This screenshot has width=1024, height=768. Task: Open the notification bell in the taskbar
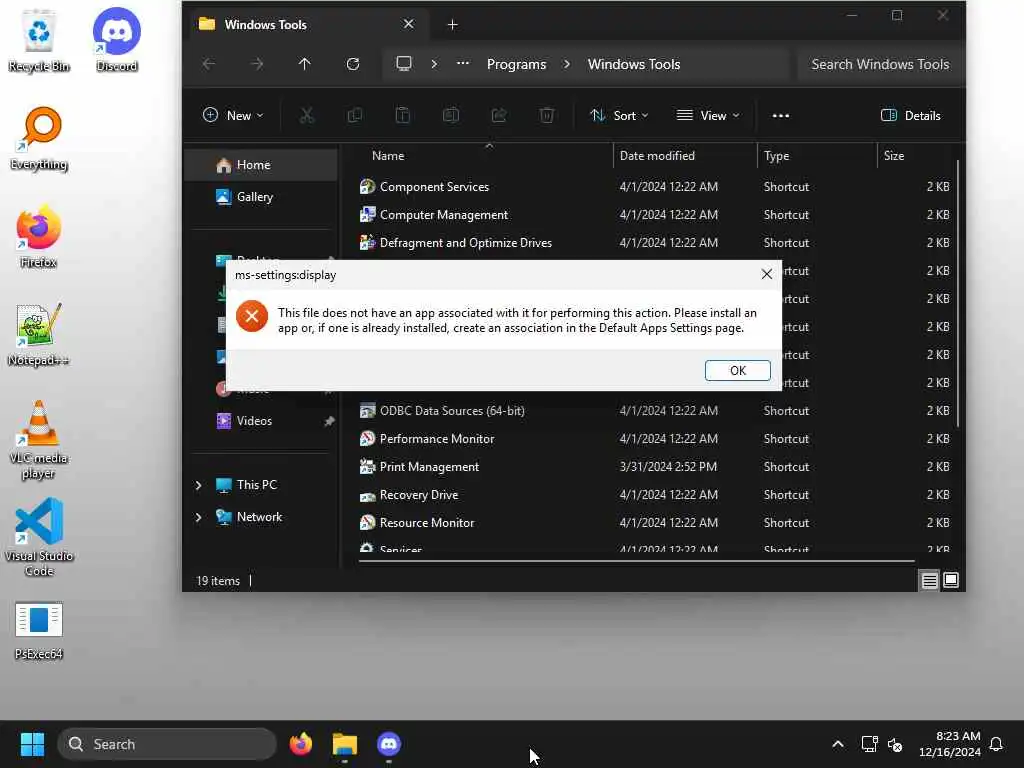[996, 744]
